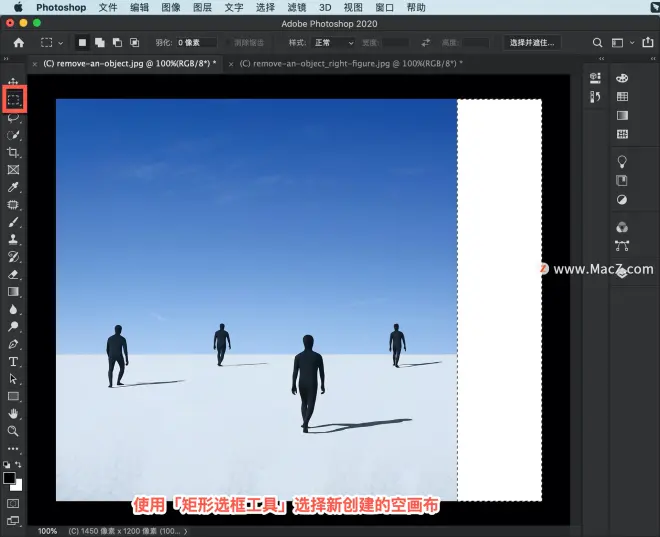Select the Rectangular Marquee tool
This screenshot has width=660, height=537.
pyautogui.click(x=14, y=100)
